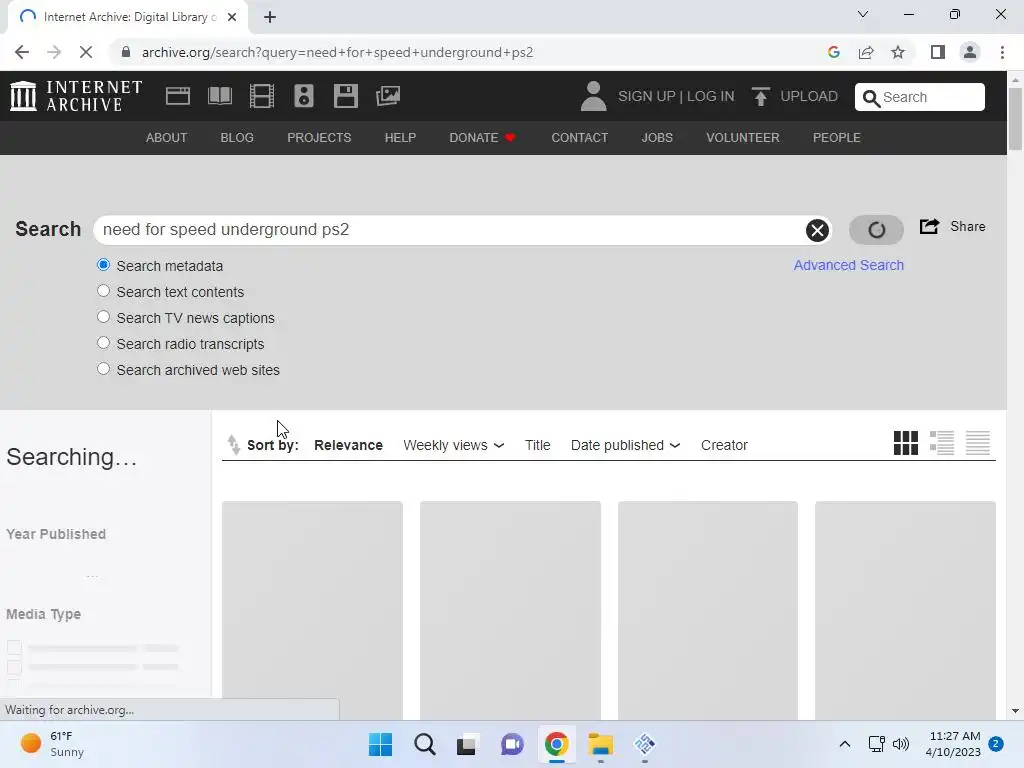Screen dimensions: 1024x768
Task: Click the Google icon in address bar
Action: pyautogui.click(x=833, y=52)
